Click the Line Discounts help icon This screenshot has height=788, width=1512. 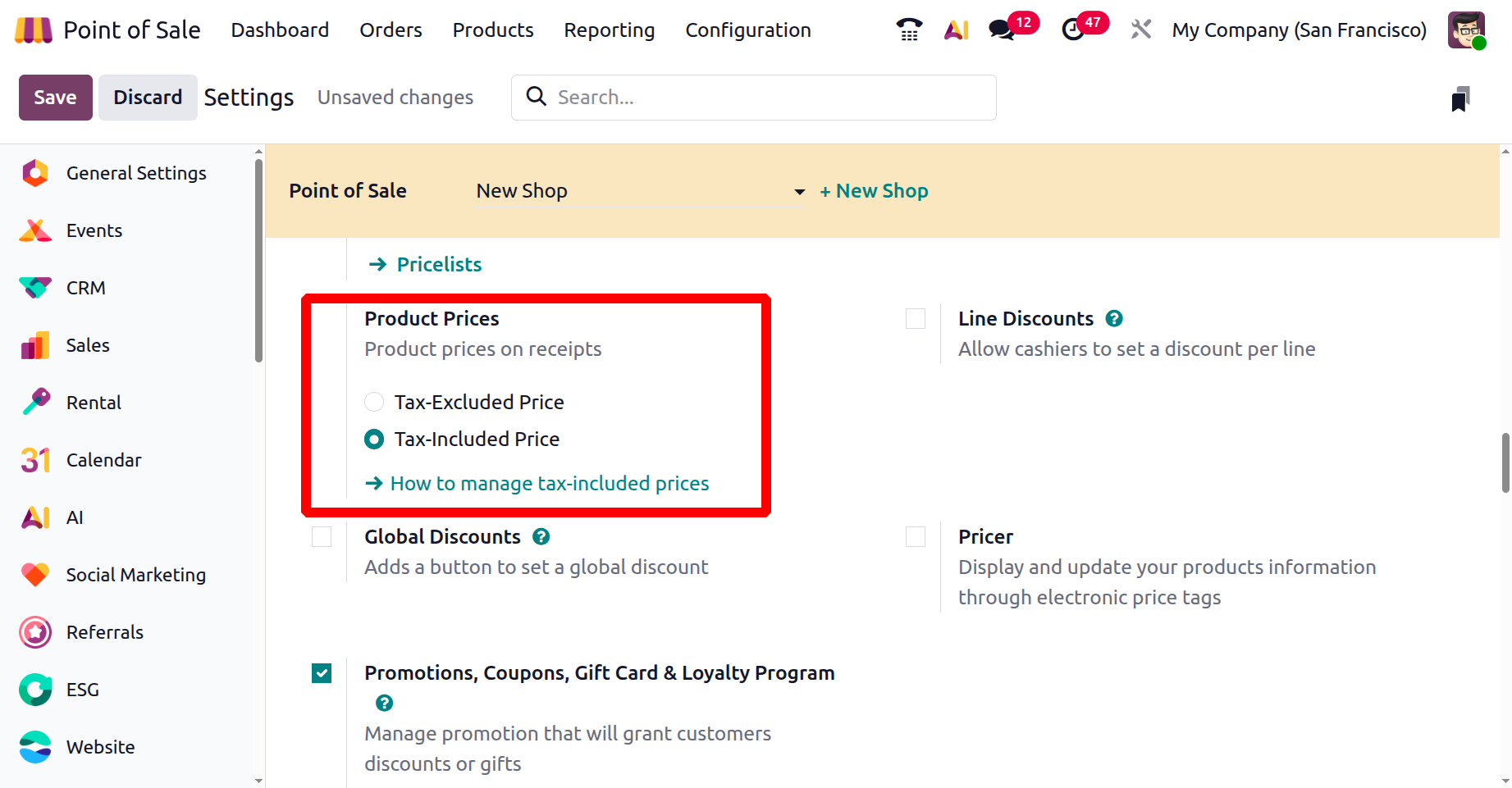[x=1114, y=318]
